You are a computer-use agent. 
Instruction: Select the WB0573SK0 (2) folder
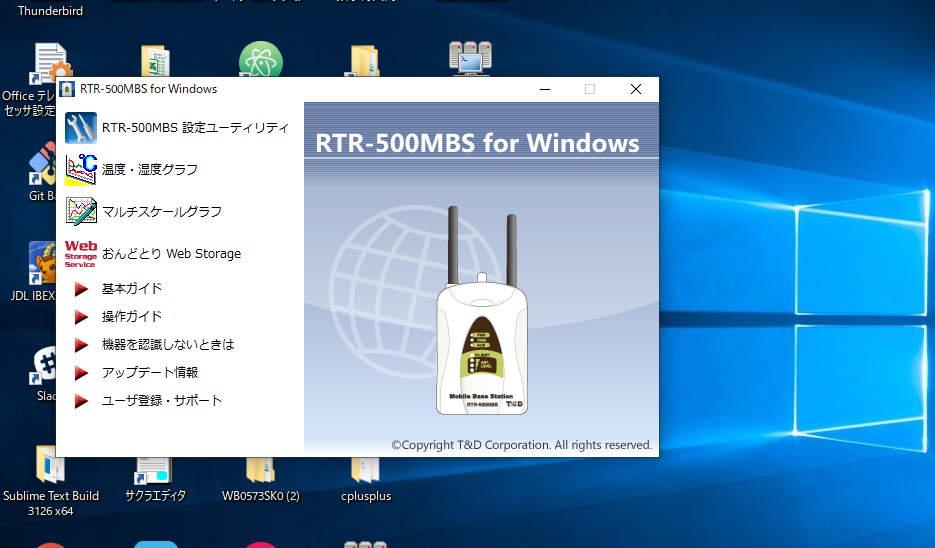[261, 480]
